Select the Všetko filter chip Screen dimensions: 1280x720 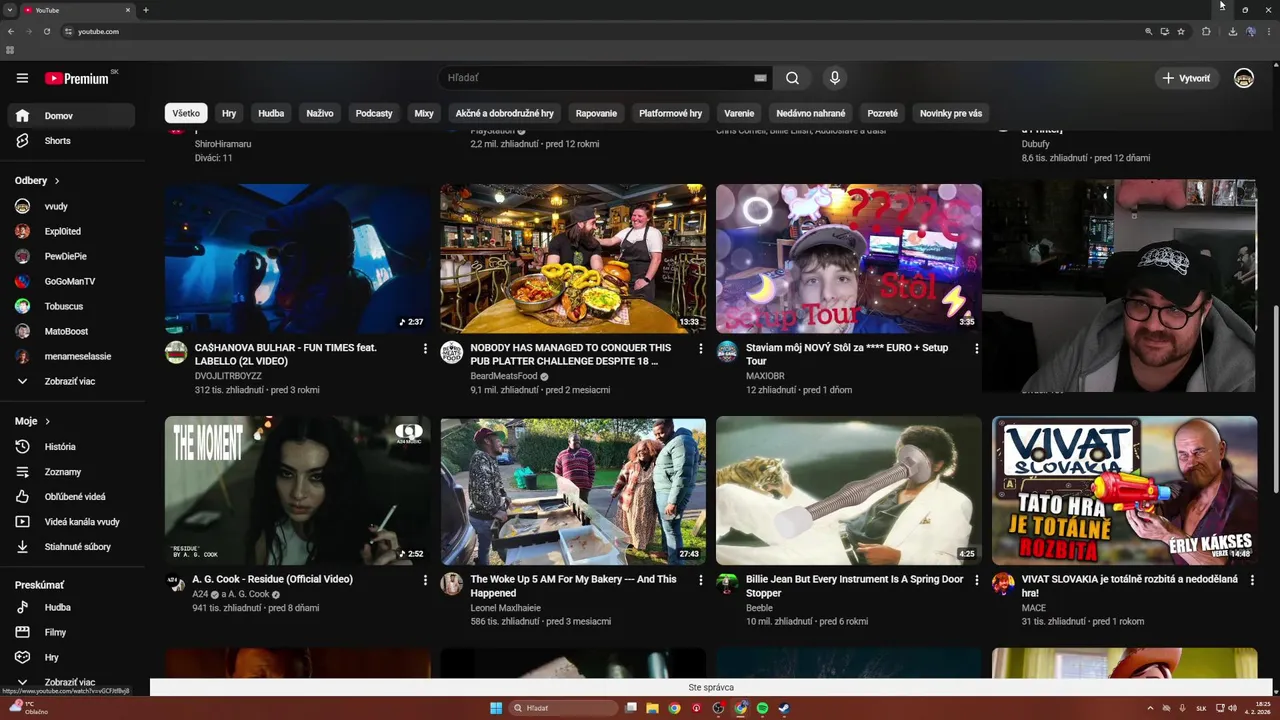click(x=186, y=114)
